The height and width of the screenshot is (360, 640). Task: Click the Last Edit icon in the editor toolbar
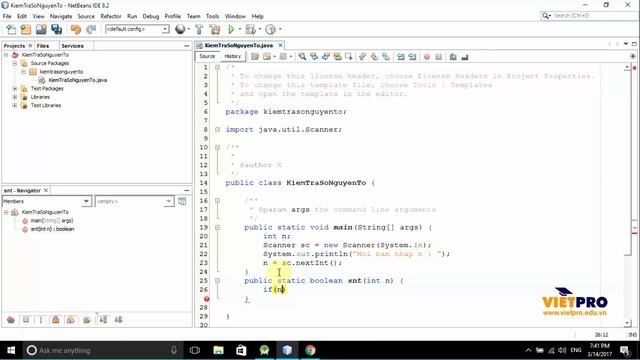pyautogui.click(x=255, y=57)
